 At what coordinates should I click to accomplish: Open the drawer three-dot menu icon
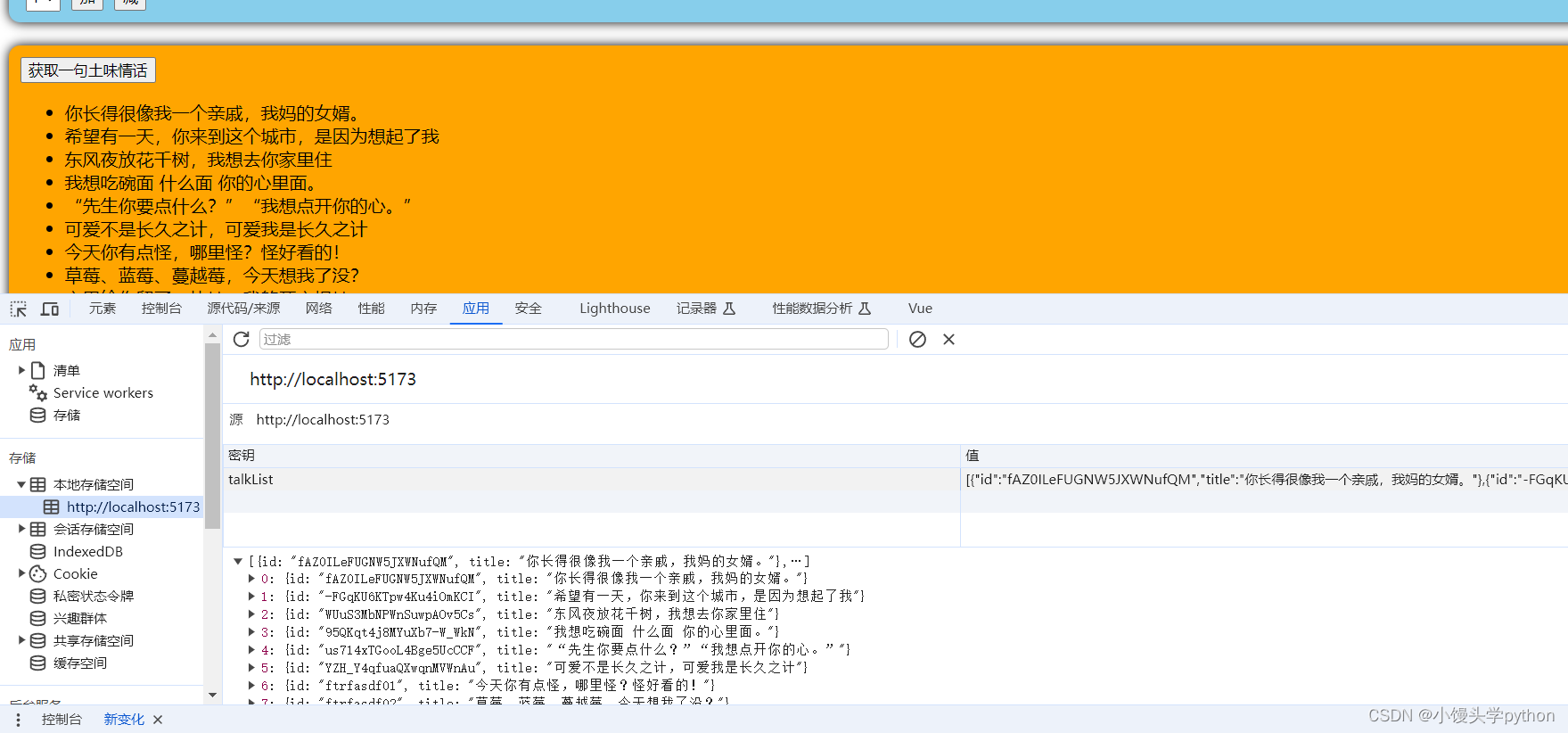[x=18, y=720]
